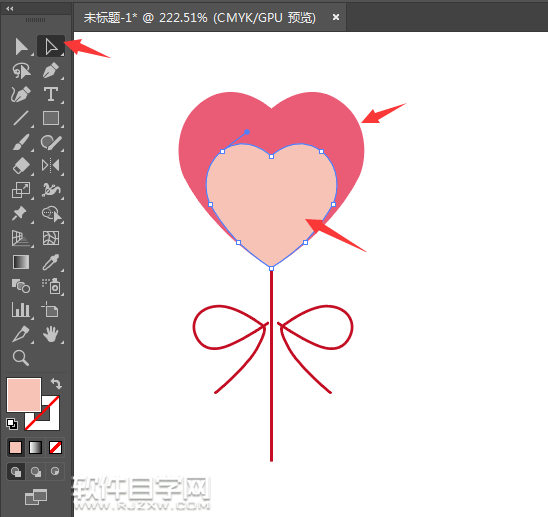Activate the Eyedropper tool
This screenshot has width=548, height=517.
[51, 262]
